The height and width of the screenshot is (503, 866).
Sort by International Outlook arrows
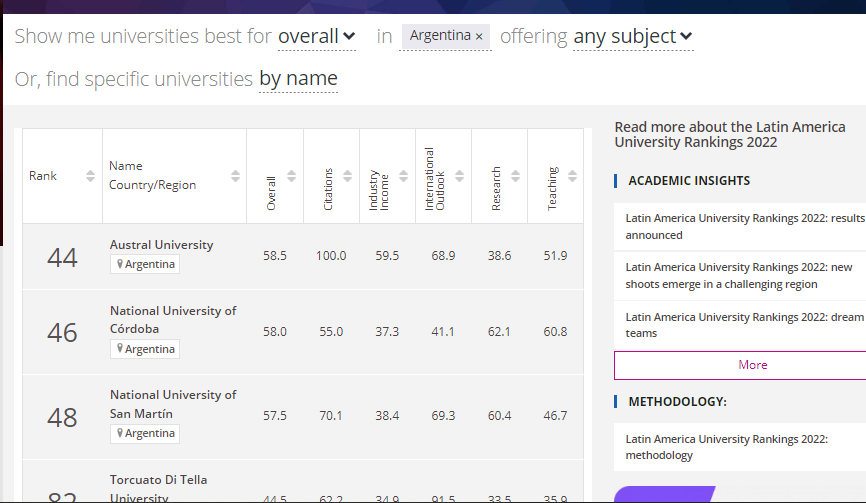click(460, 176)
